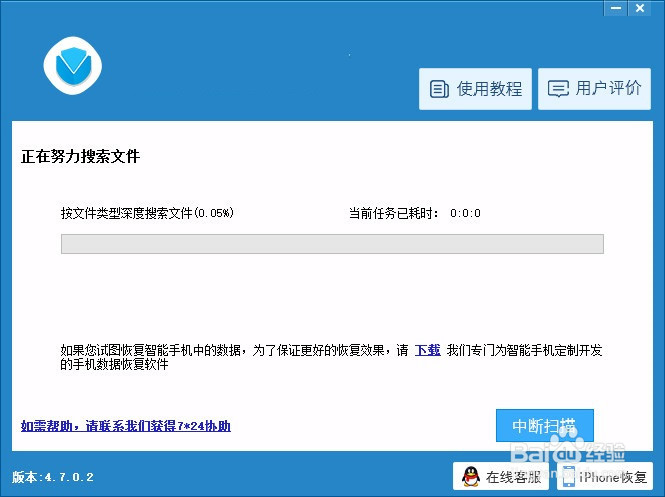Open the 使用教程 tutorial button

475,89
